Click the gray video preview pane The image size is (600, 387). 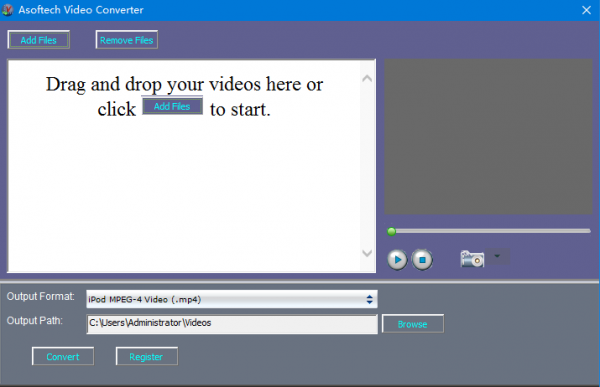coord(488,136)
